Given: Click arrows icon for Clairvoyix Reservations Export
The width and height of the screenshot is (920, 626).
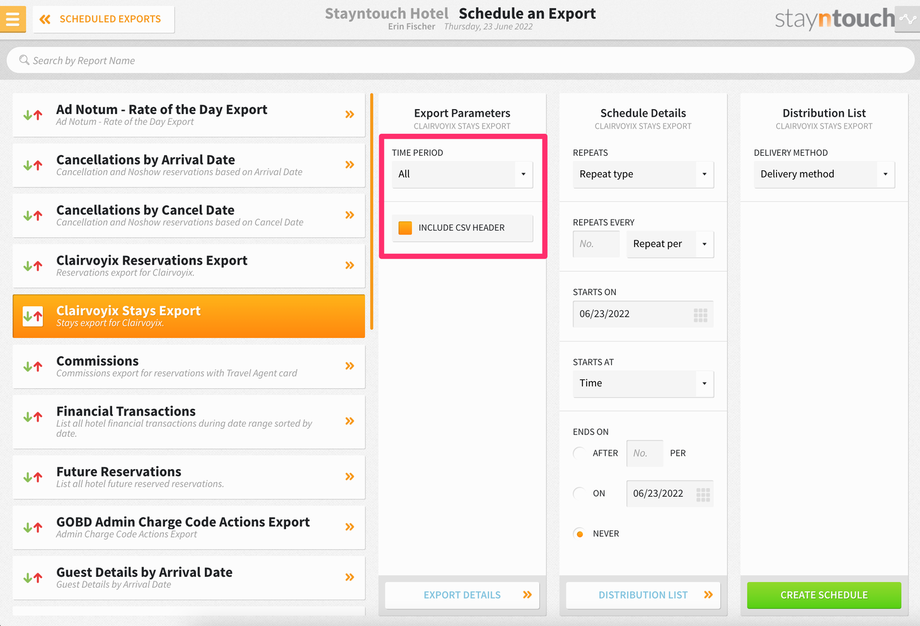Looking at the screenshot, I should [33, 266].
